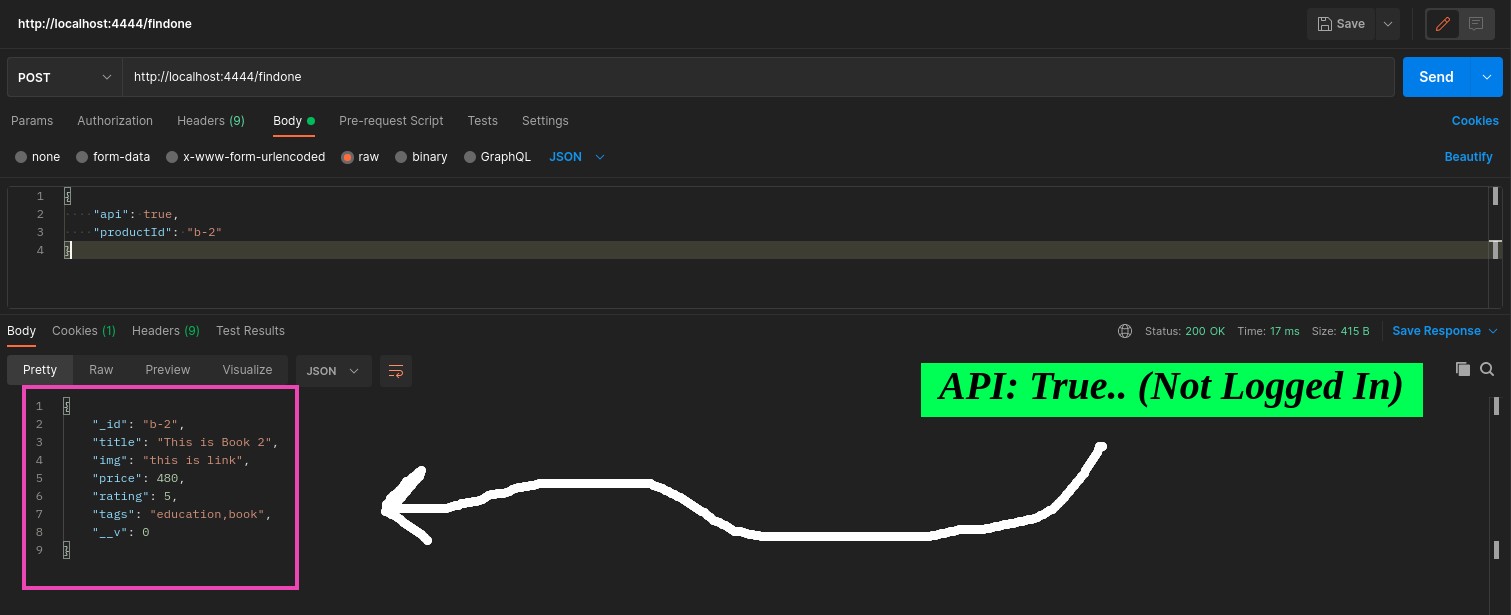Click the globe network icon near response status
This screenshot has height=615, width=1511.
1125,330
